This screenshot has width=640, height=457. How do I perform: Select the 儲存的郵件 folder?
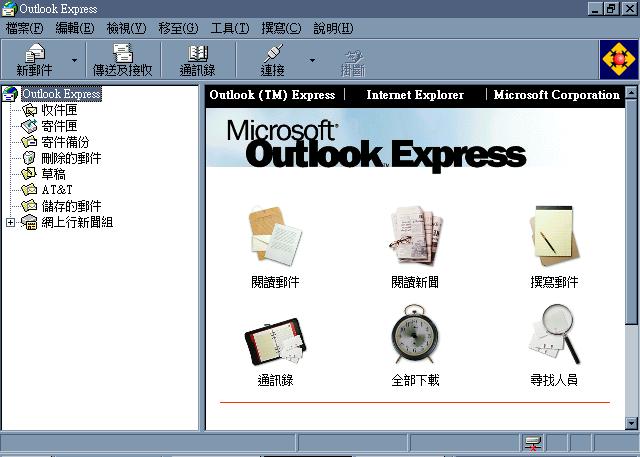pos(71,206)
